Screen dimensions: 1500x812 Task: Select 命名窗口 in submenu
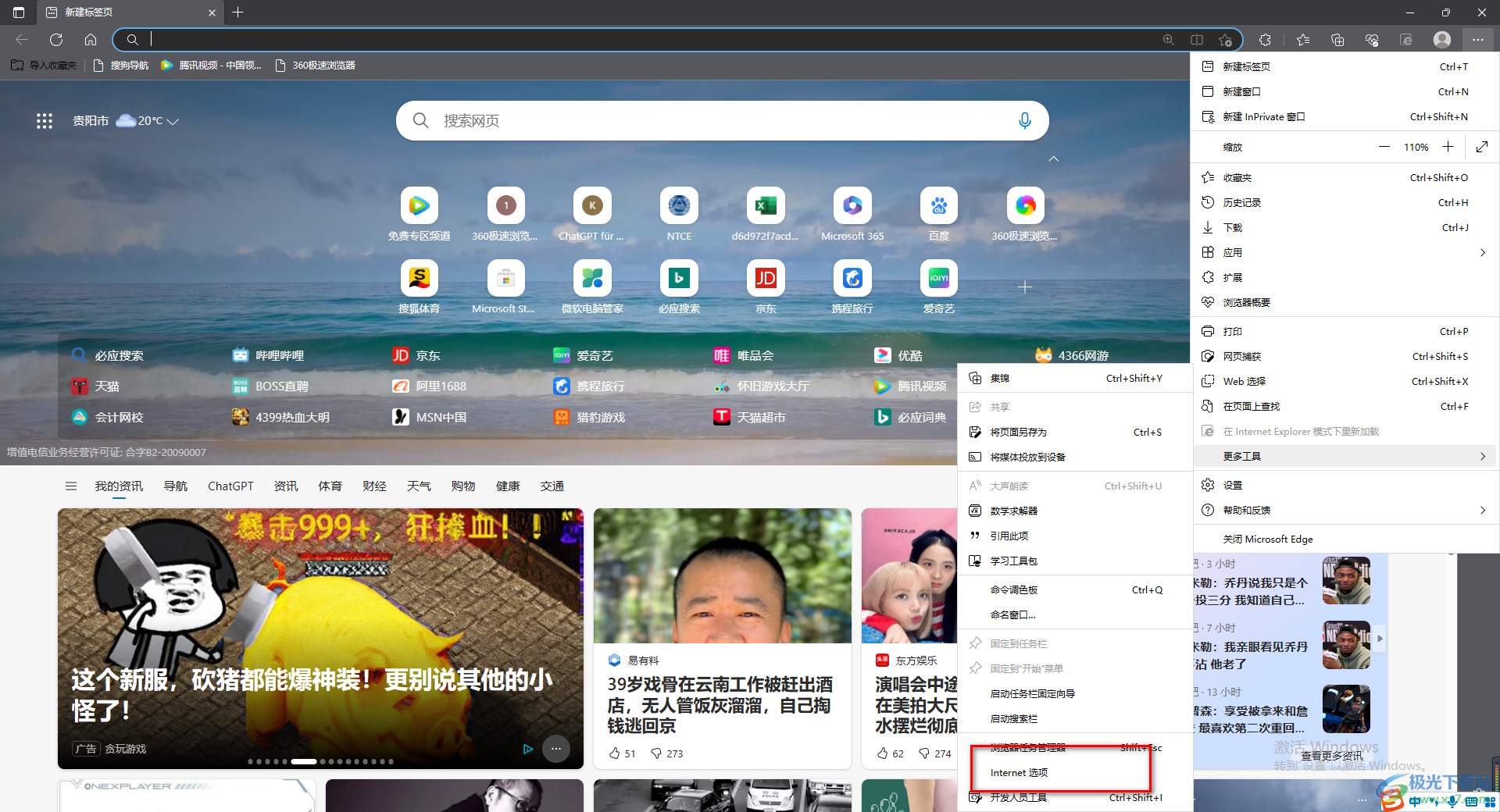click(1075, 614)
